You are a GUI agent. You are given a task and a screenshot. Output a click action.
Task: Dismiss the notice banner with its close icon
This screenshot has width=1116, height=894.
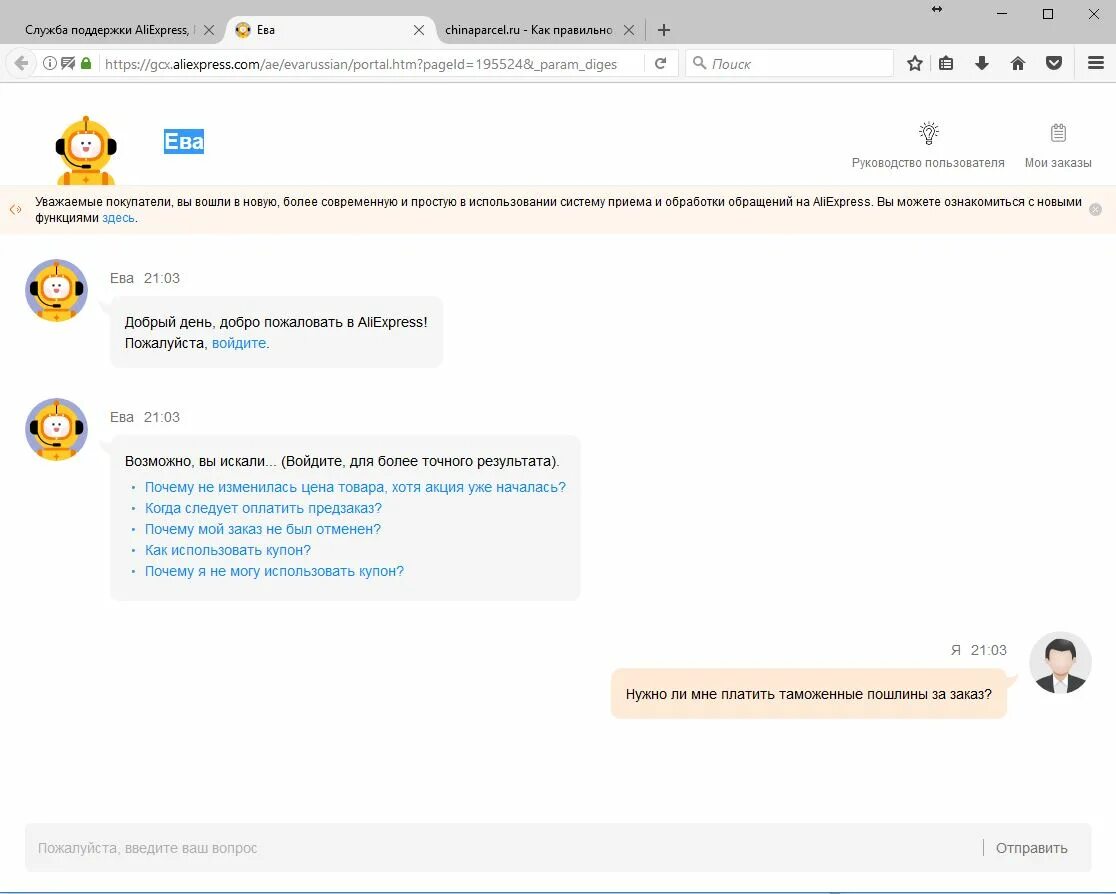click(1095, 209)
